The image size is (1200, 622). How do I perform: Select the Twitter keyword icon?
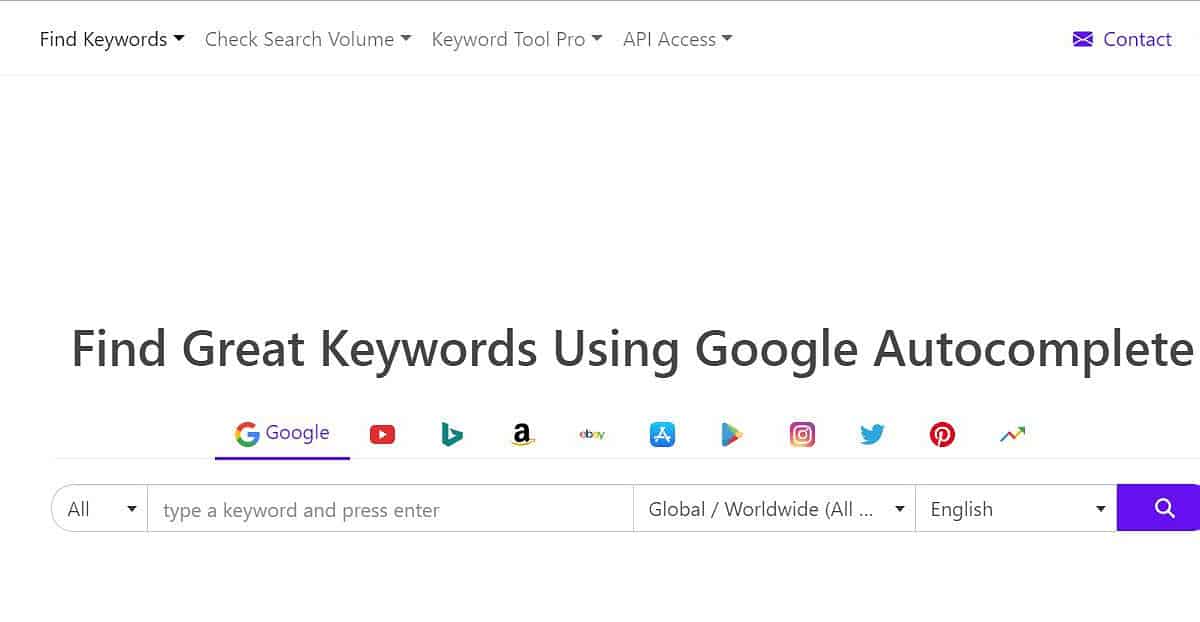point(872,434)
